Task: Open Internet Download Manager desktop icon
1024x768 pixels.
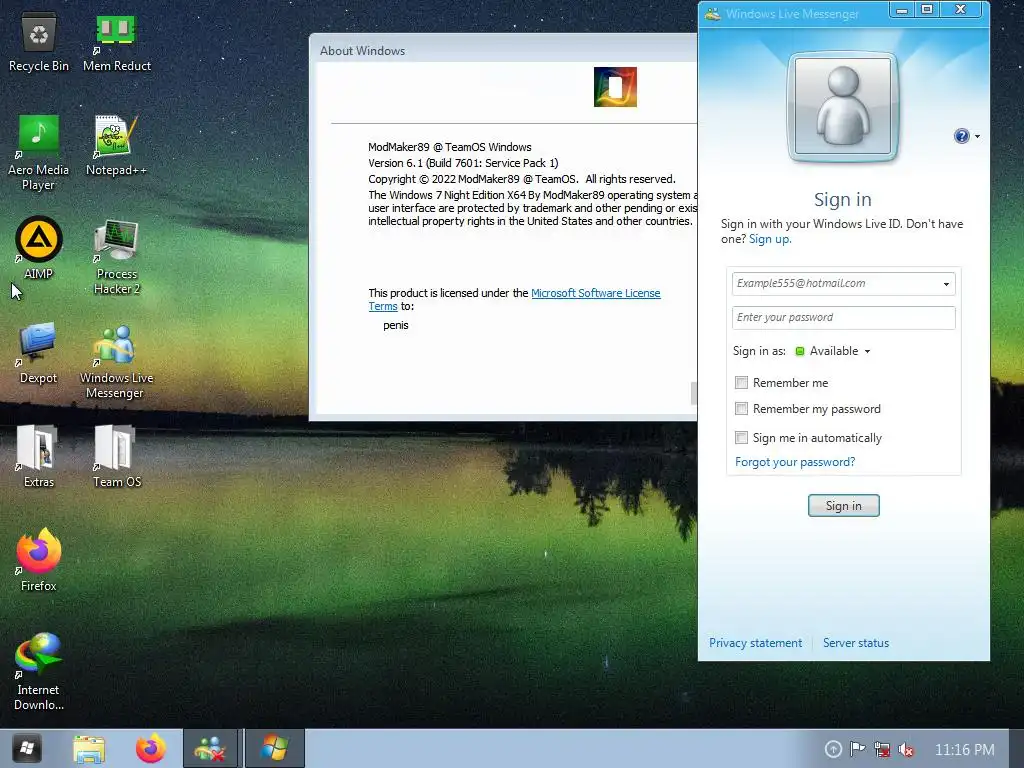Action: click(x=39, y=671)
